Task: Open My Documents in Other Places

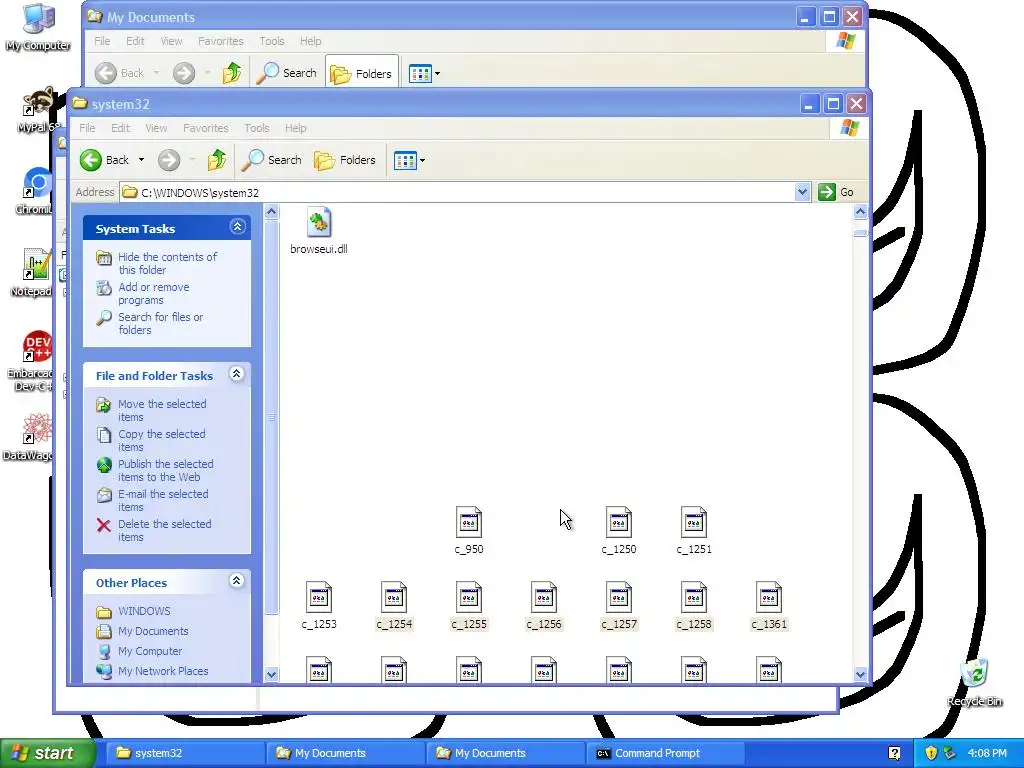Action: pos(153,632)
